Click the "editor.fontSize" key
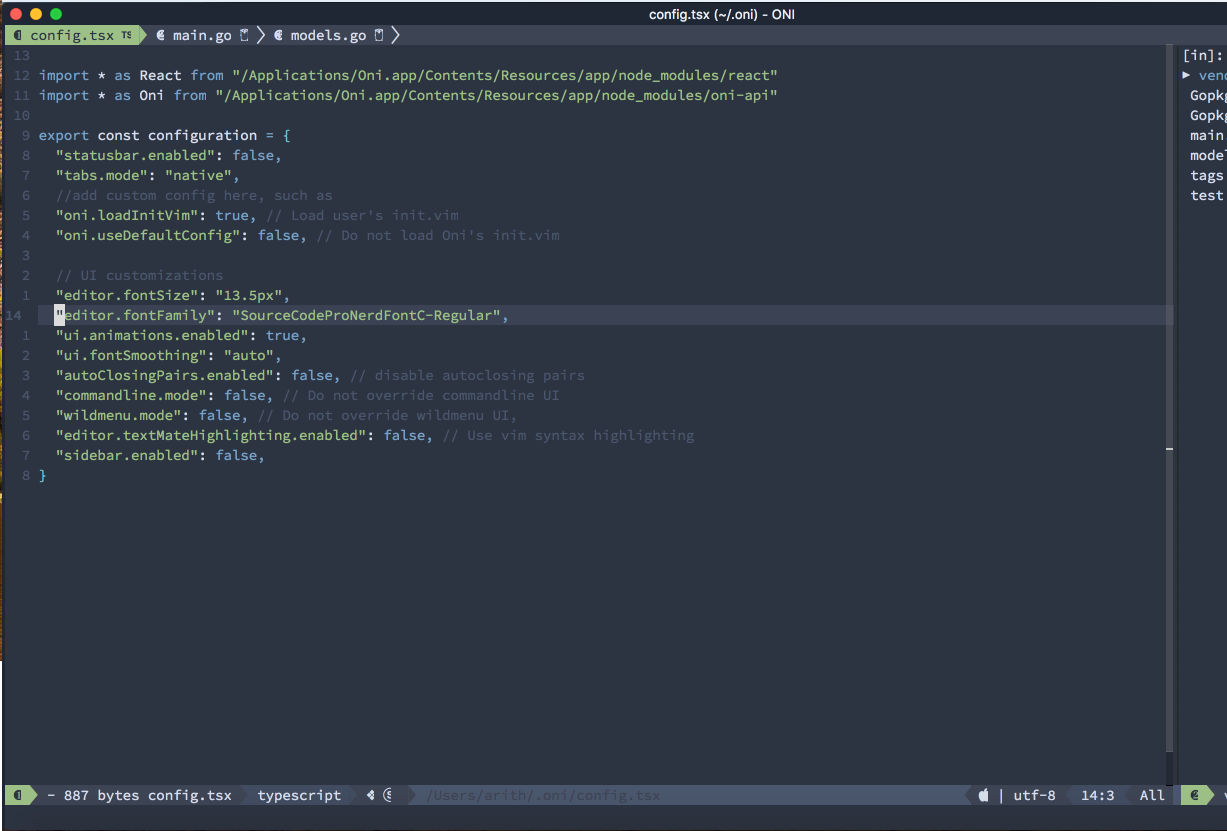Screen dimensions: 1227x831 (x=127, y=295)
